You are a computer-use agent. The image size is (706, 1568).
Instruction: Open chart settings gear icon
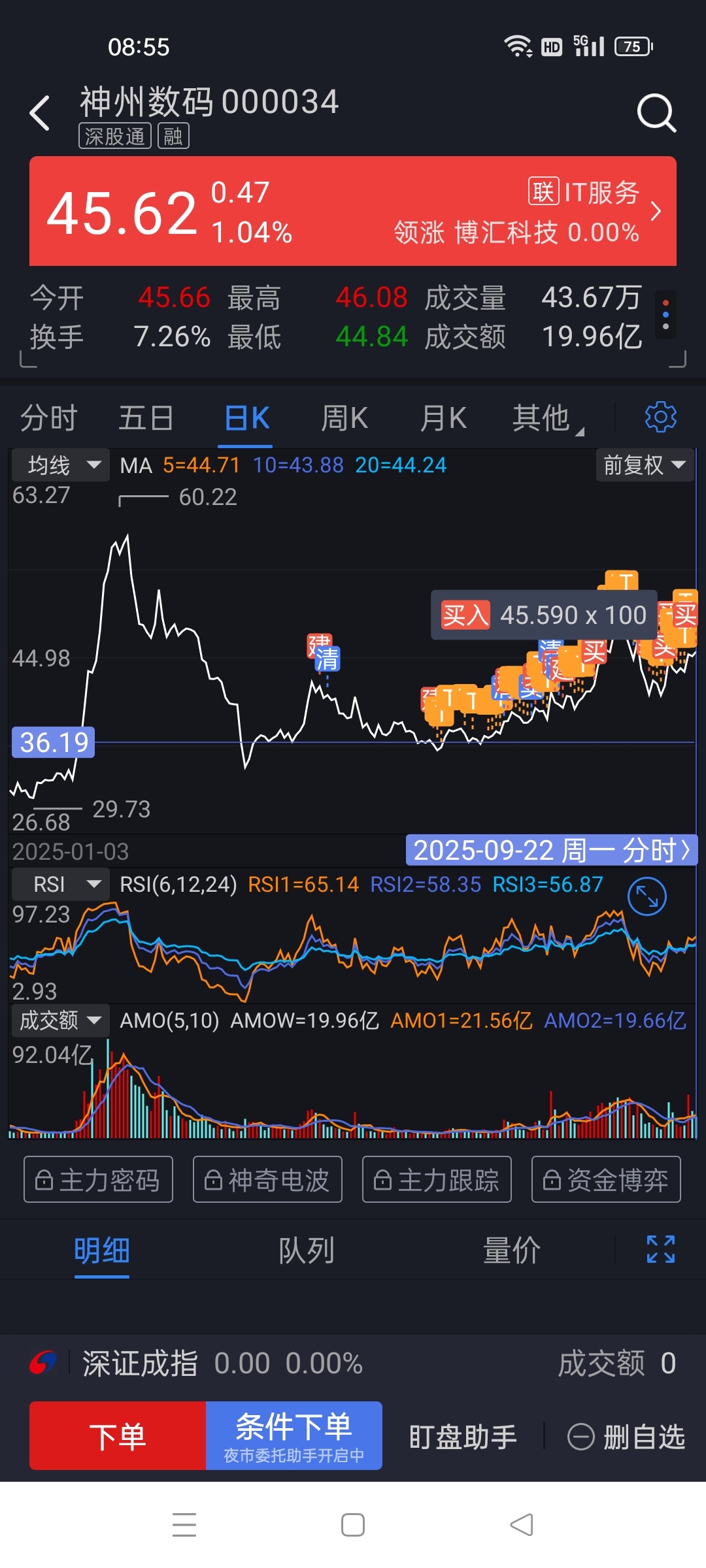click(660, 417)
